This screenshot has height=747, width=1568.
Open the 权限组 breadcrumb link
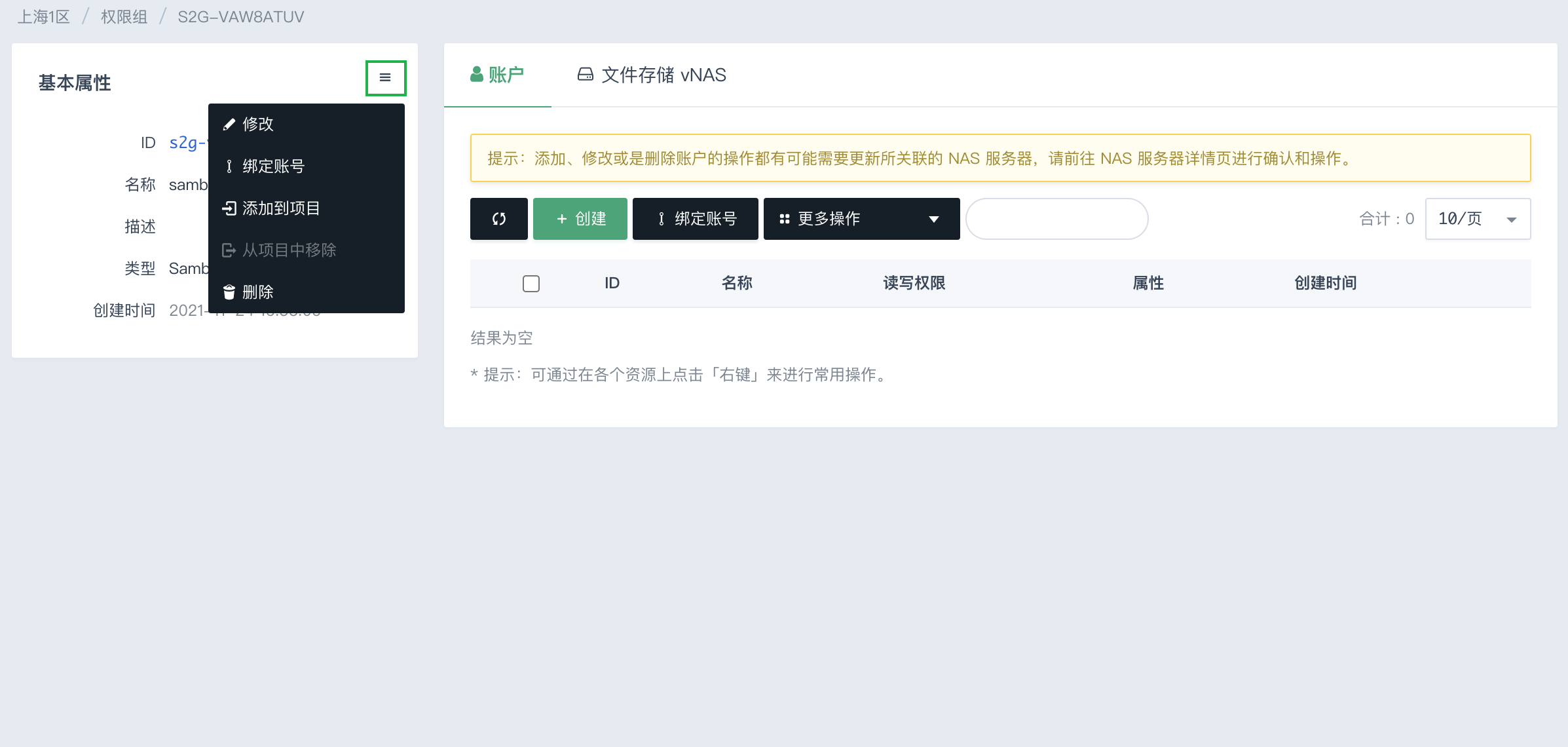pos(124,17)
